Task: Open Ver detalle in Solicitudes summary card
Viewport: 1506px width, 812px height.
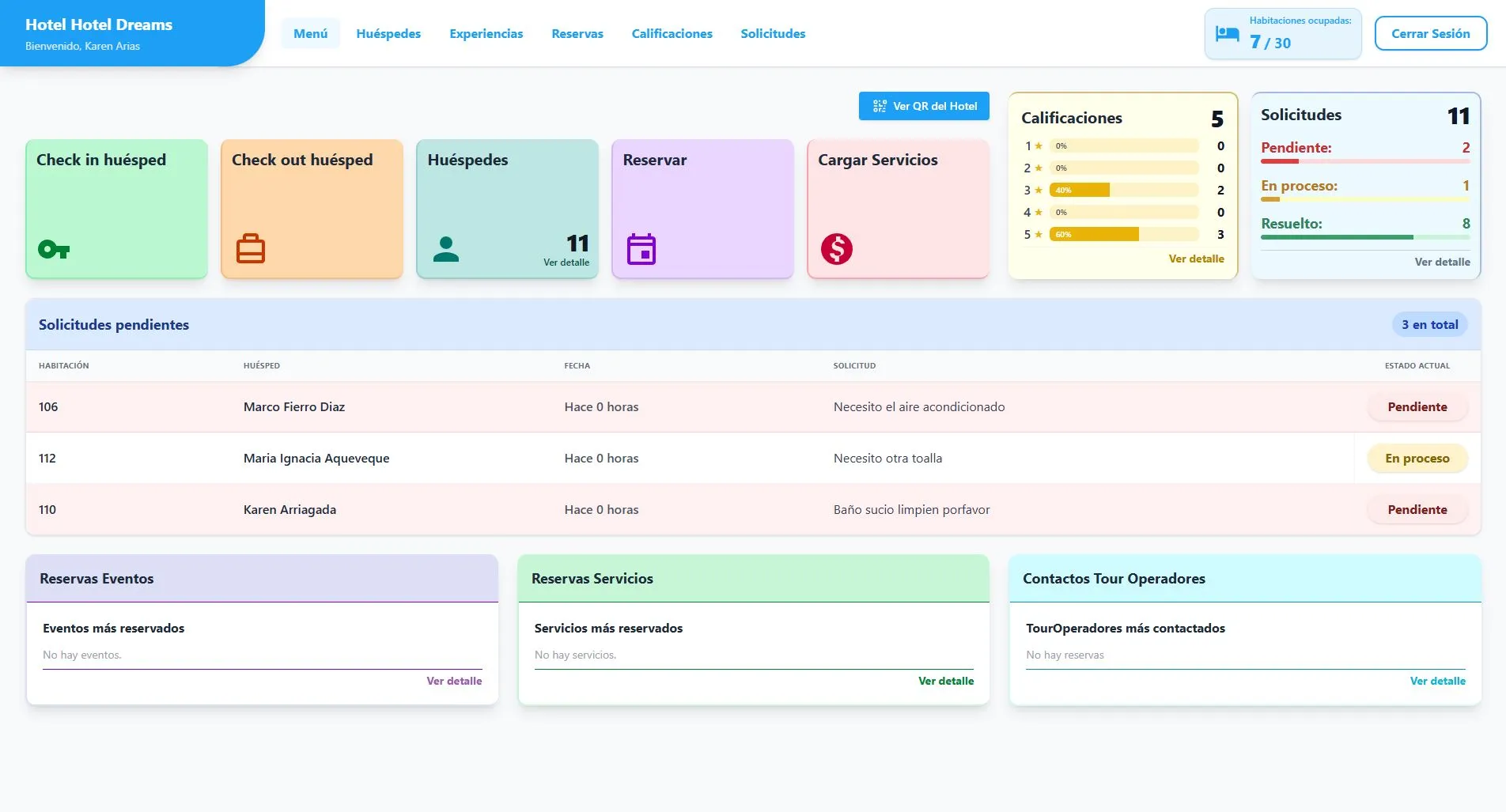Action: pyautogui.click(x=1442, y=262)
